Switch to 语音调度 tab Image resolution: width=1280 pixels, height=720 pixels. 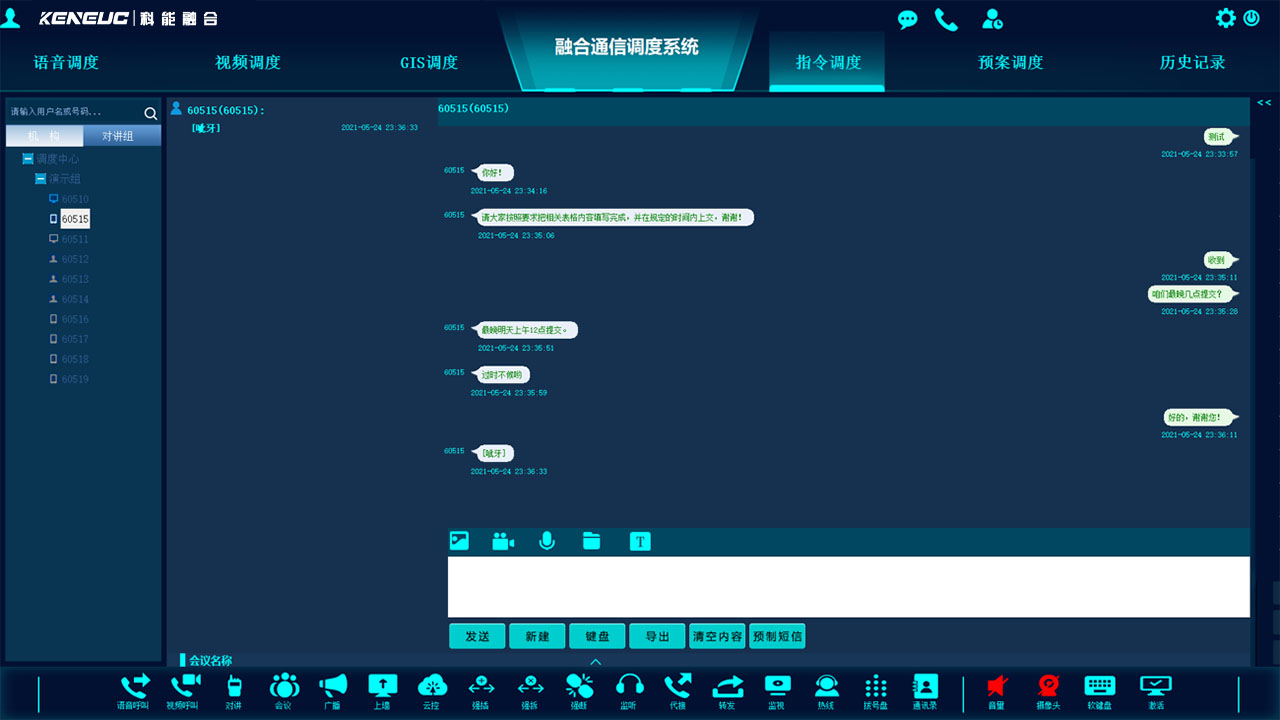pyautogui.click(x=66, y=62)
